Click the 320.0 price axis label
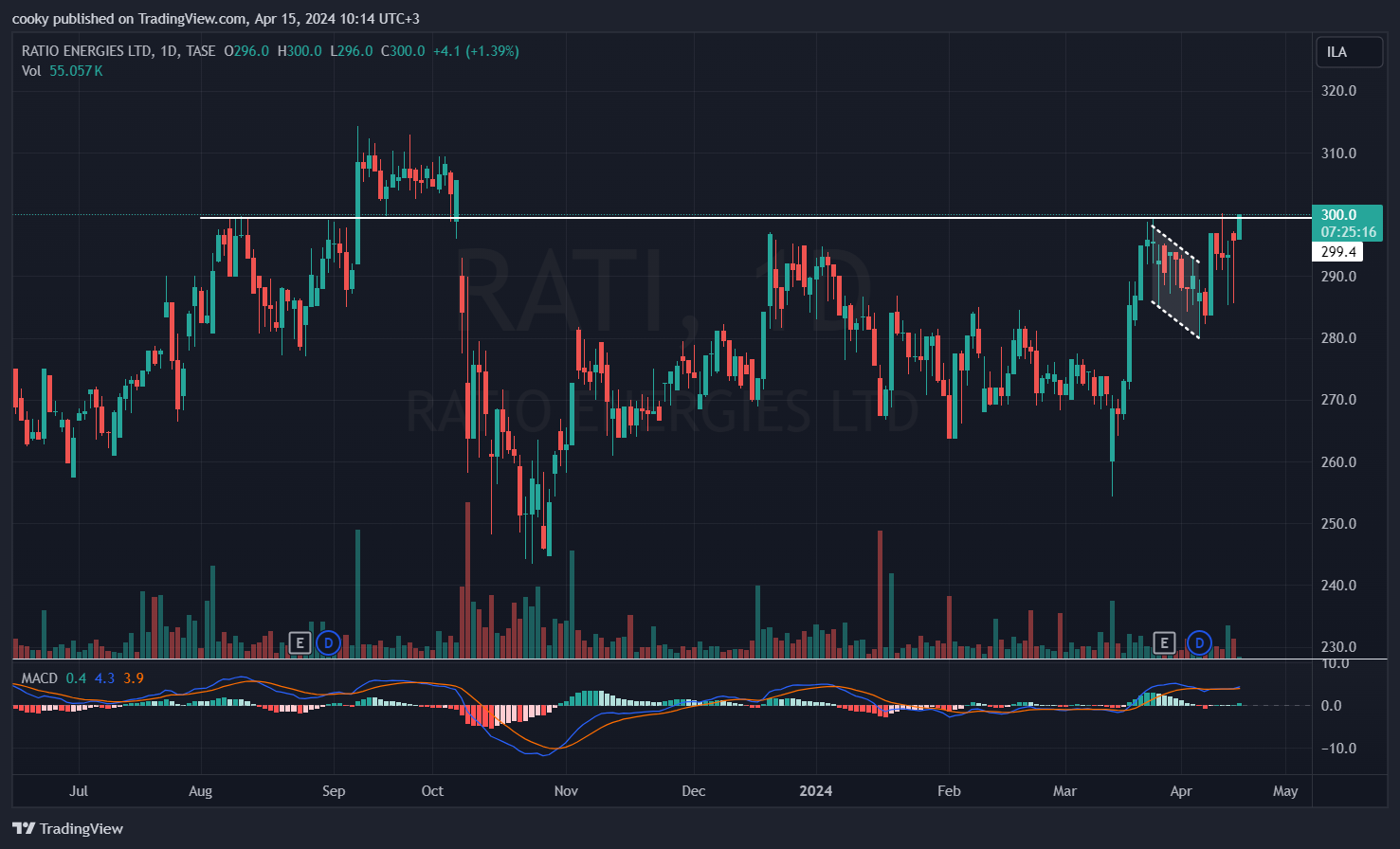This screenshot has height=849, width=1400. click(x=1338, y=91)
